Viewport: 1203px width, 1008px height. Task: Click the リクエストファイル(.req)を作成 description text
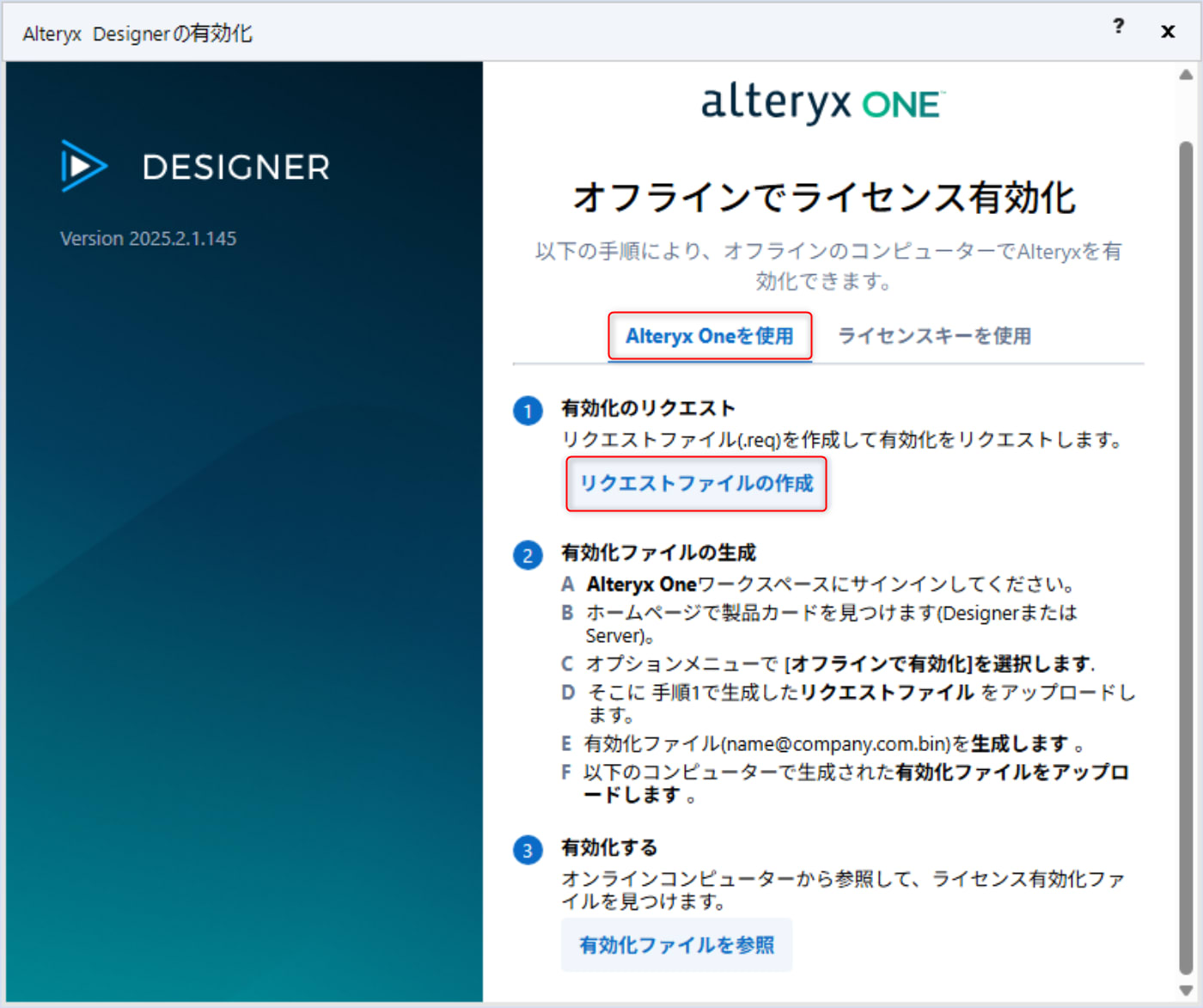(842, 440)
